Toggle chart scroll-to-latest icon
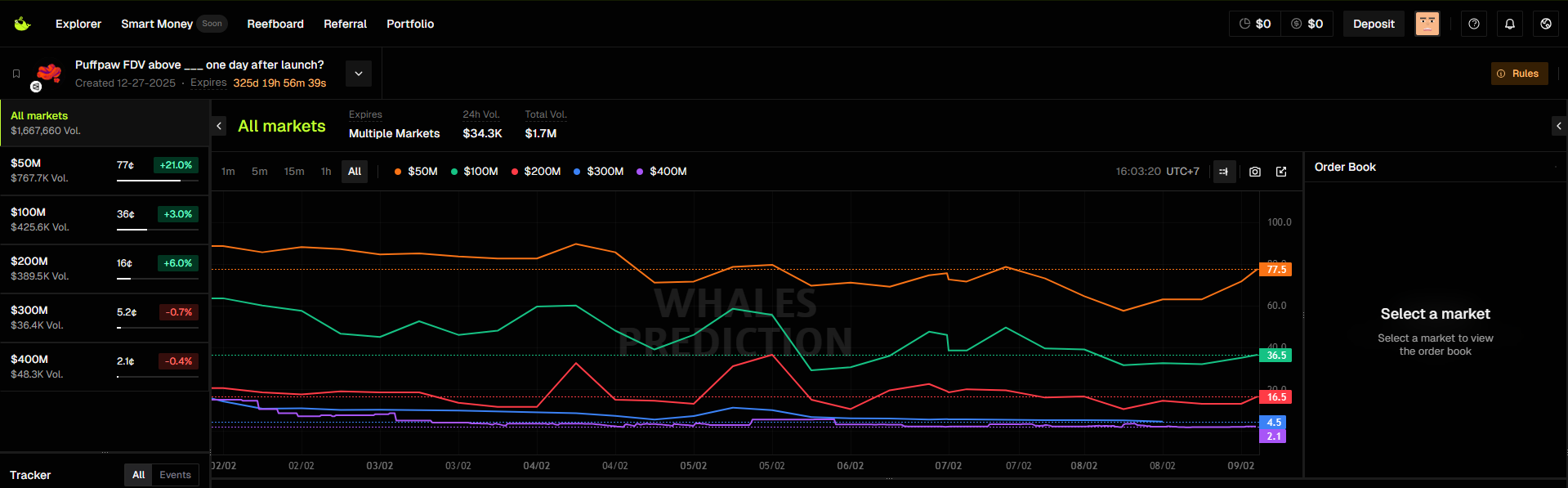This screenshot has height=488, width=1568. [x=1224, y=172]
